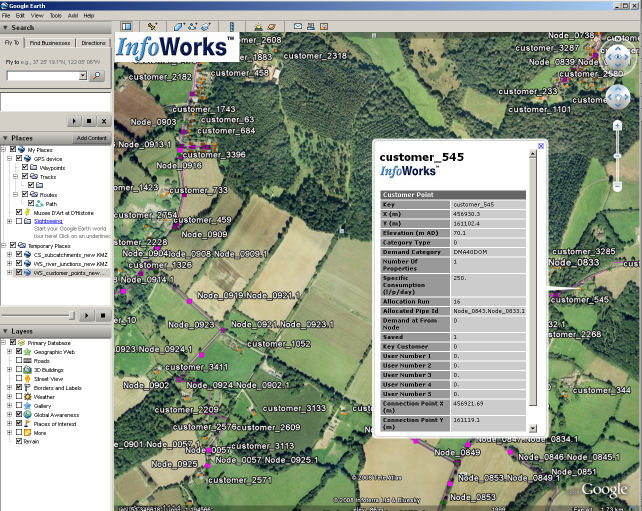Click the View in Google Maps icon
Viewport: 642px width, 511px height.
coord(324,27)
